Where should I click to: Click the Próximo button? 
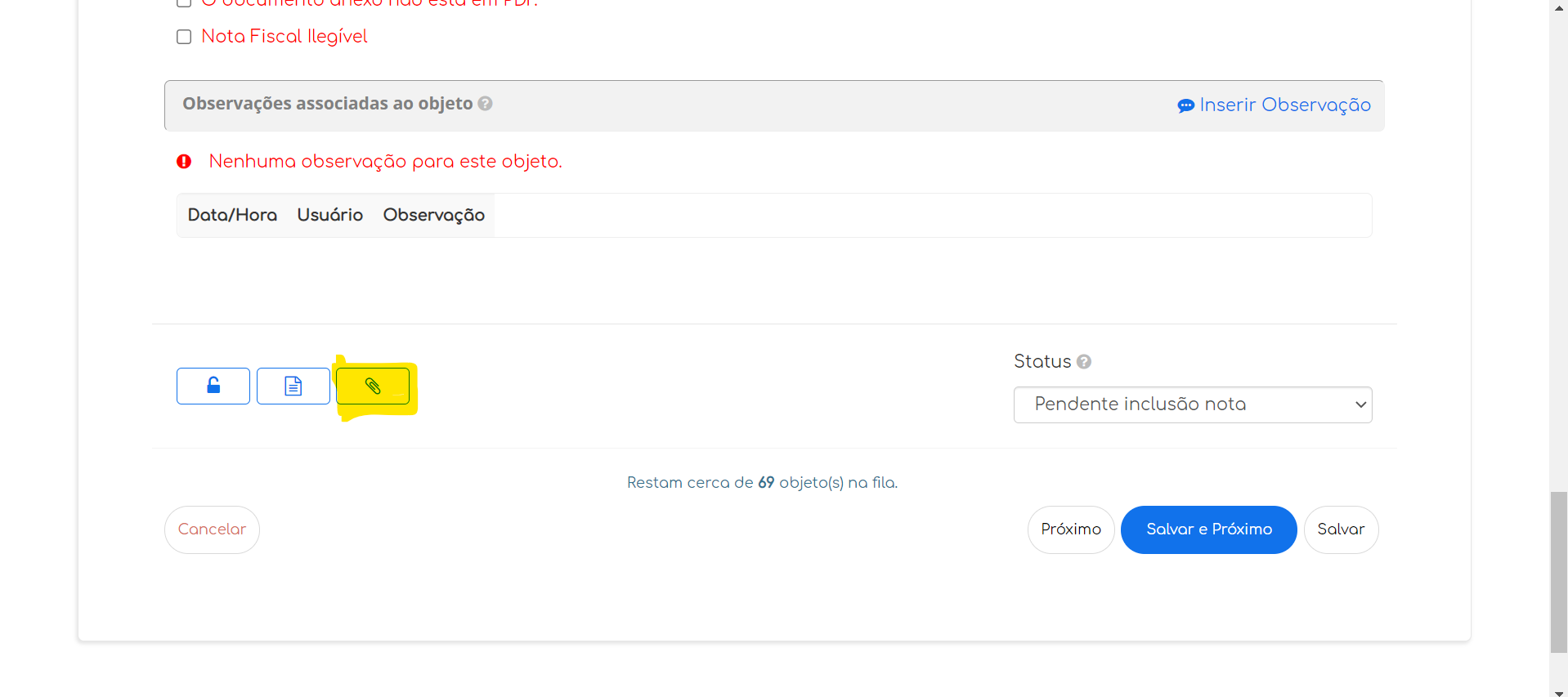coord(1071,529)
